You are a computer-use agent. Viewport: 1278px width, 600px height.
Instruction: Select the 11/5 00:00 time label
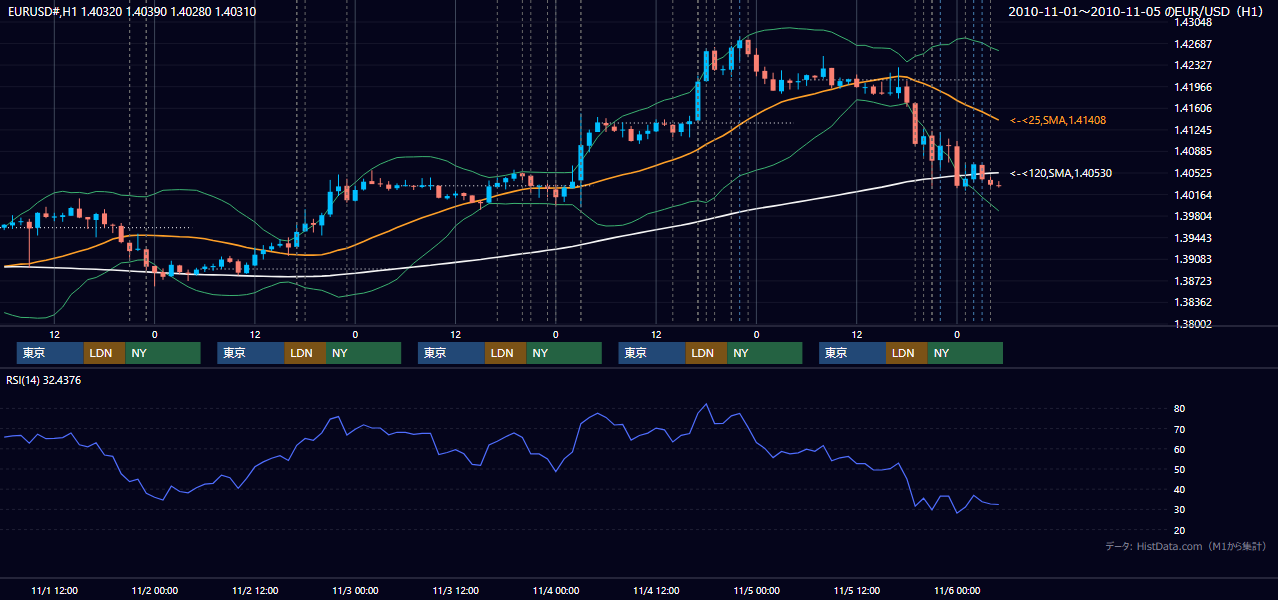[x=756, y=590]
